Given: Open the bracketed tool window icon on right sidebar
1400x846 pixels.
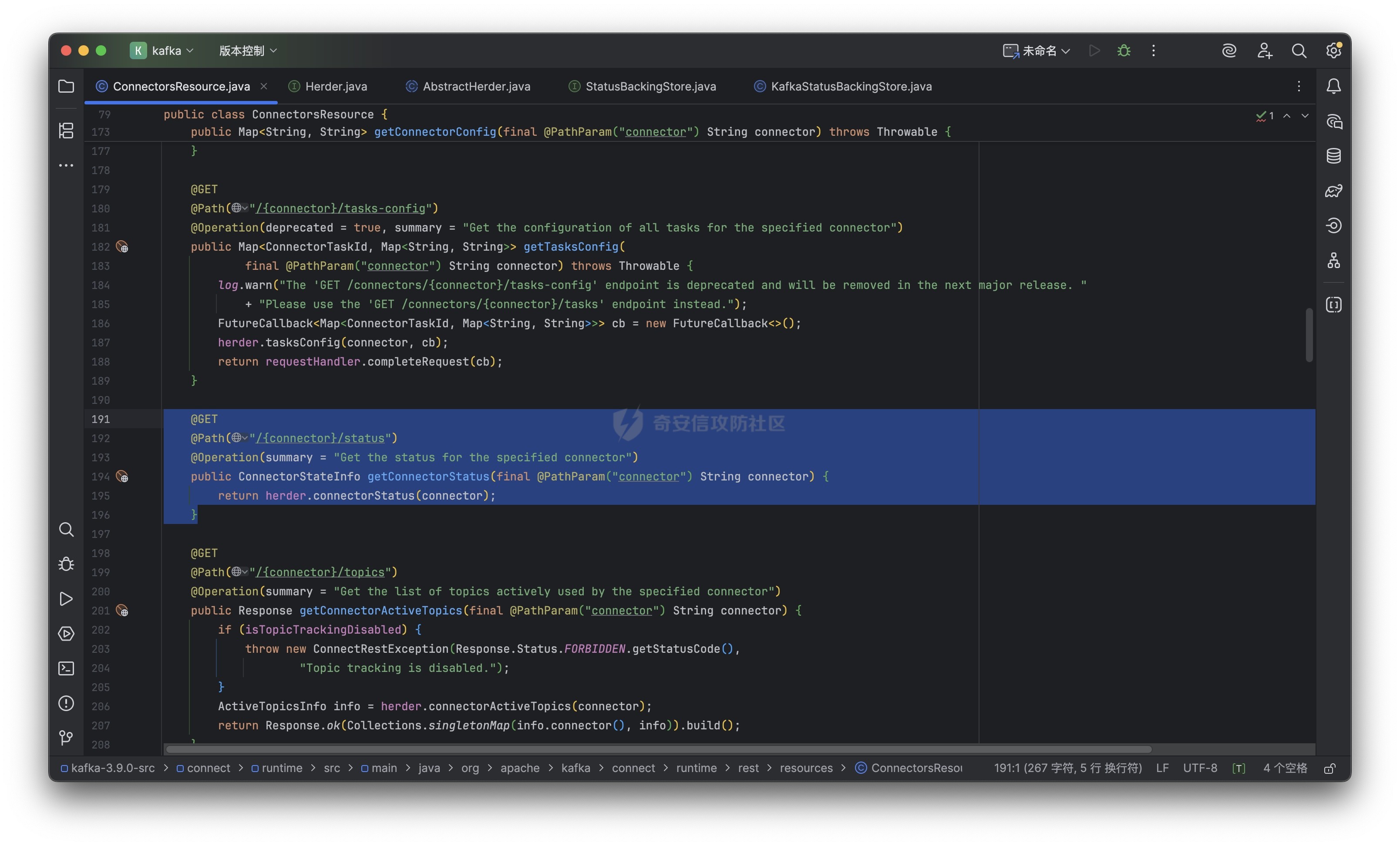Looking at the screenshot, I should tap(1333, 305).
